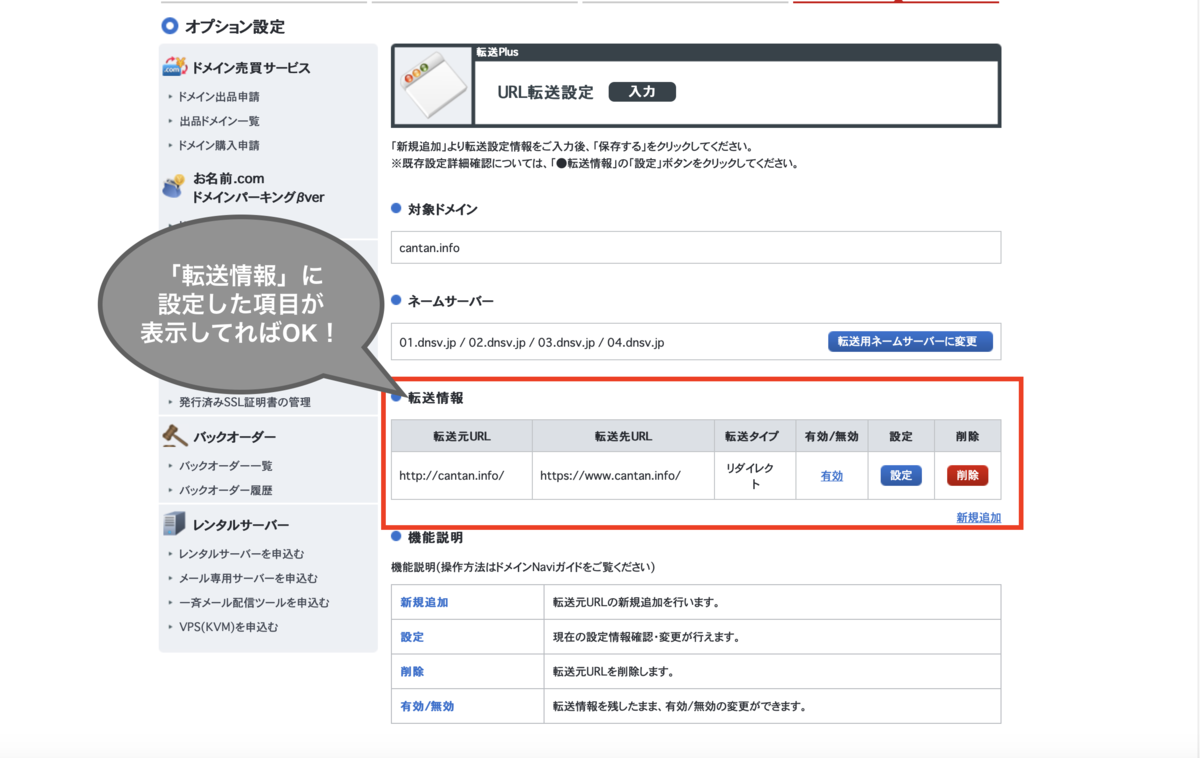Click 設定 in the 機能説明 table
This screenshot has height=758, width=1200.
(x=412, y=637)
